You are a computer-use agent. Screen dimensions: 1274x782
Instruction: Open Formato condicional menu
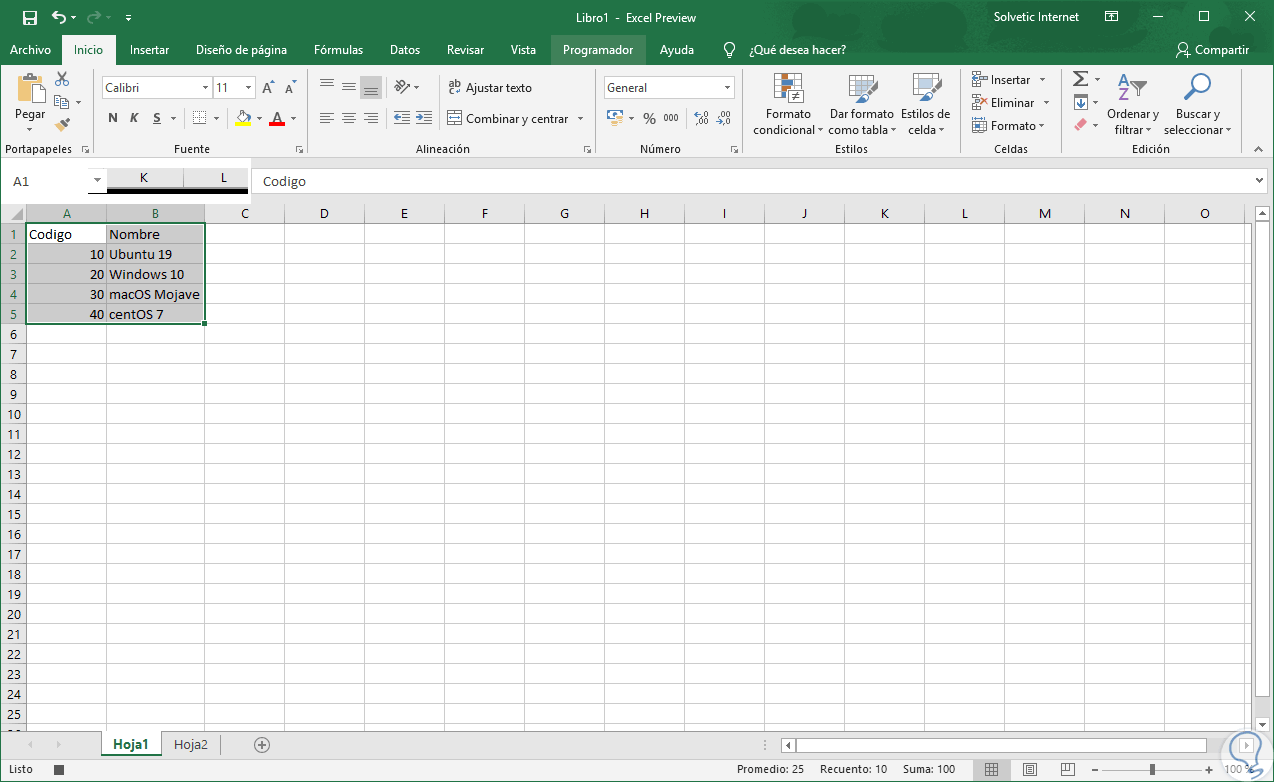pos(788,104)
